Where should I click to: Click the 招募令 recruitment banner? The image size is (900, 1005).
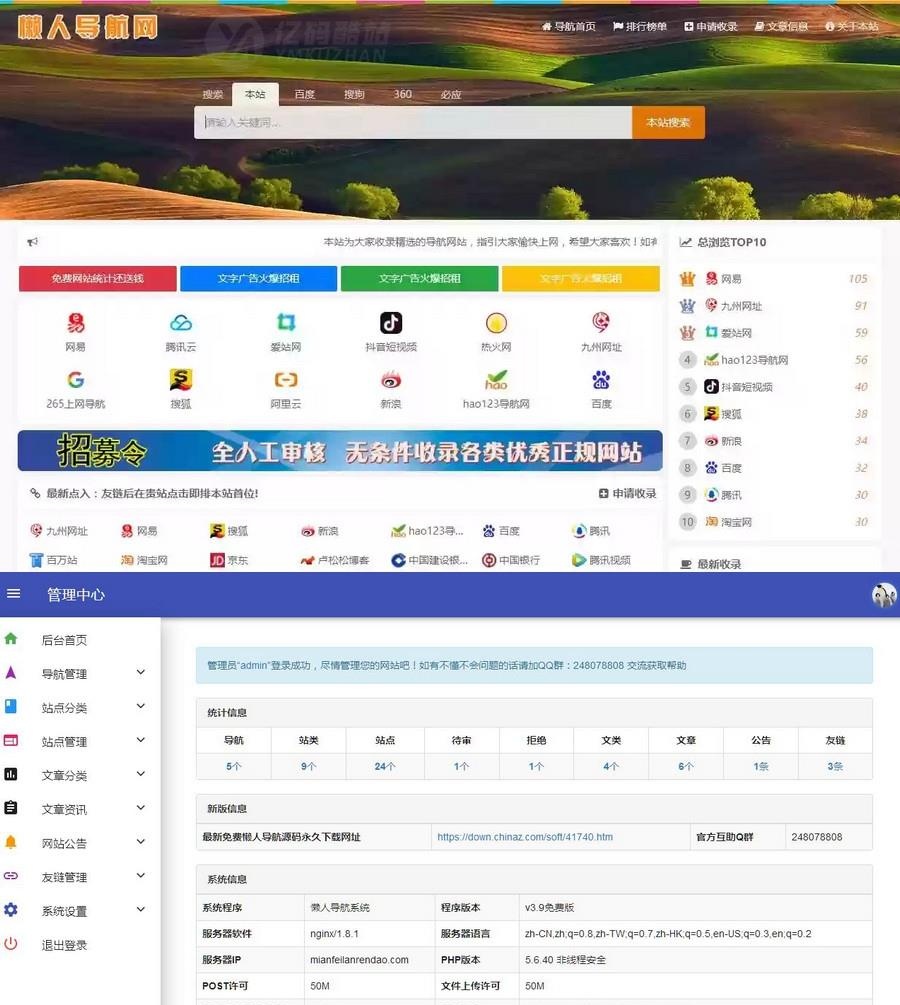[340, 451]
